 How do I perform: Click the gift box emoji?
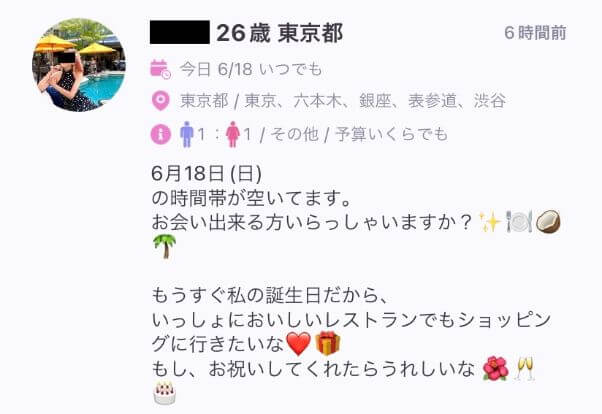[x=328, y=343]
